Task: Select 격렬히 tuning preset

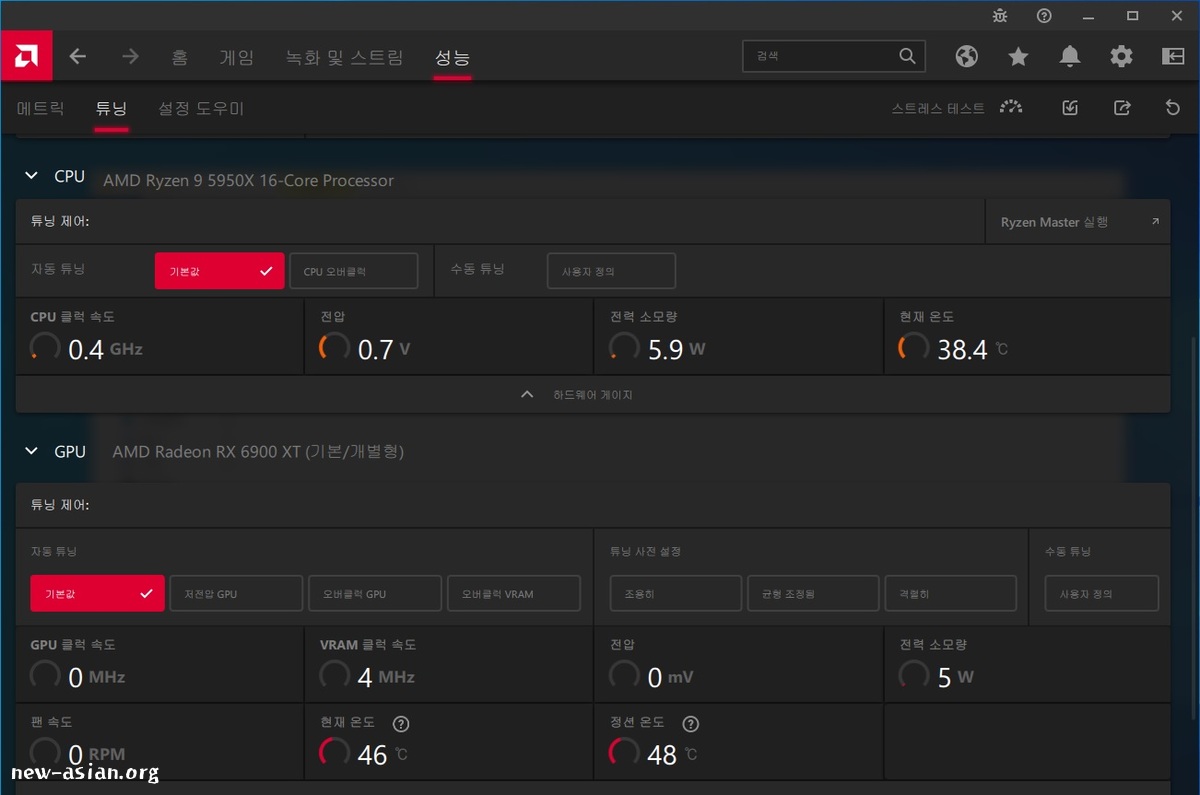Action: click(951, 593)
